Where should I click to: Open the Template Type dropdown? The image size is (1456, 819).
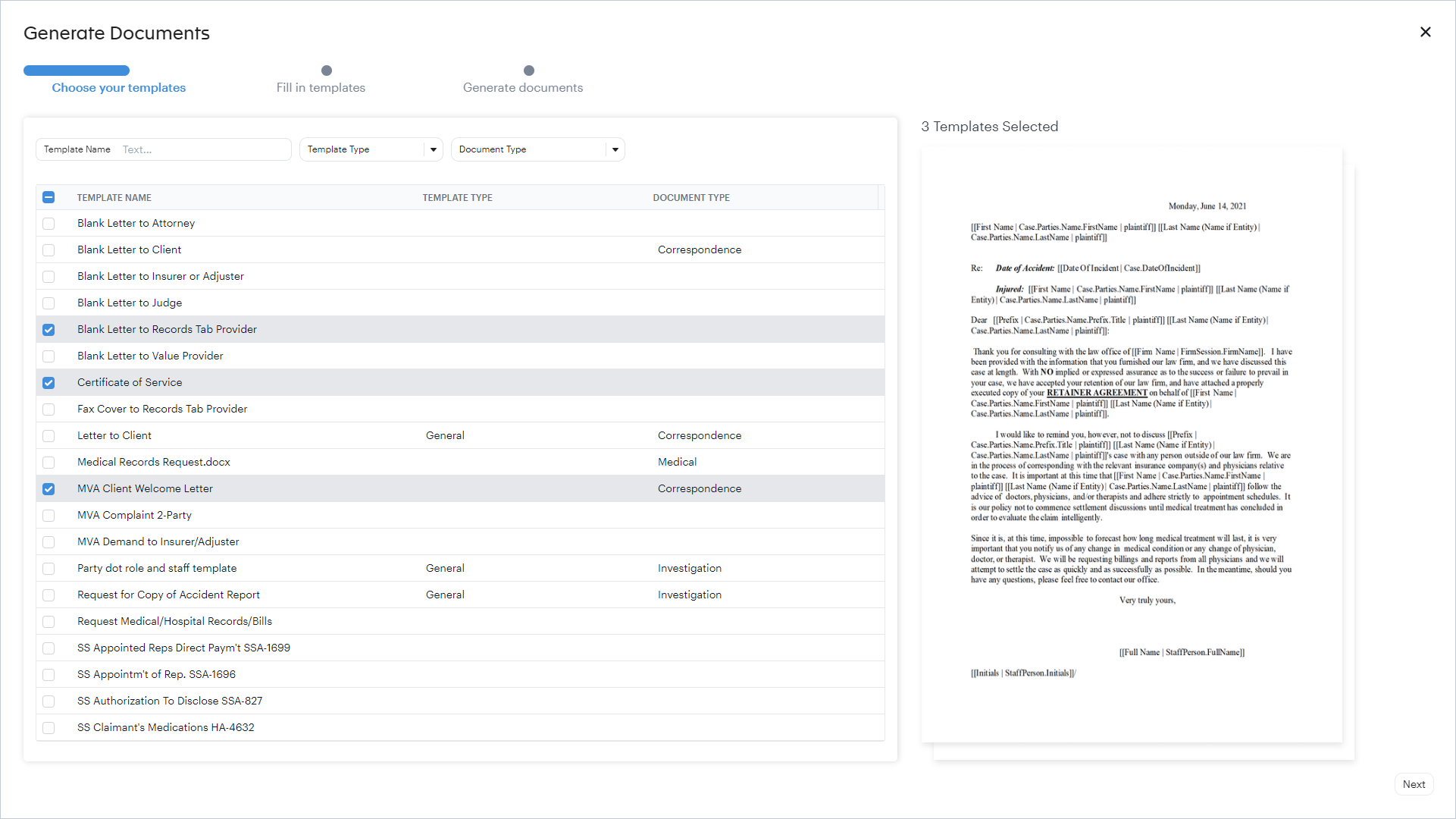point(371,149)
